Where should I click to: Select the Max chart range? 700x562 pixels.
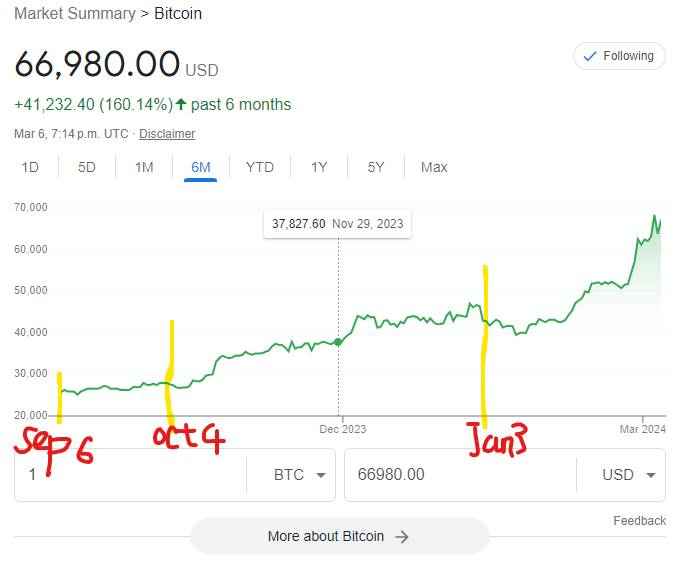(434, 167)
